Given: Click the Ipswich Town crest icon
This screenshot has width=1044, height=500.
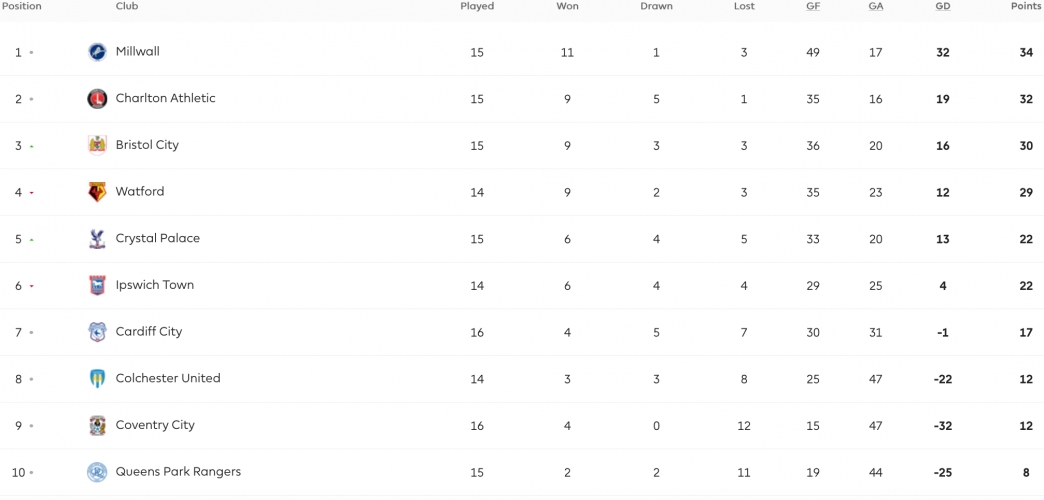Looking at the screenshot, I should 97,285.
